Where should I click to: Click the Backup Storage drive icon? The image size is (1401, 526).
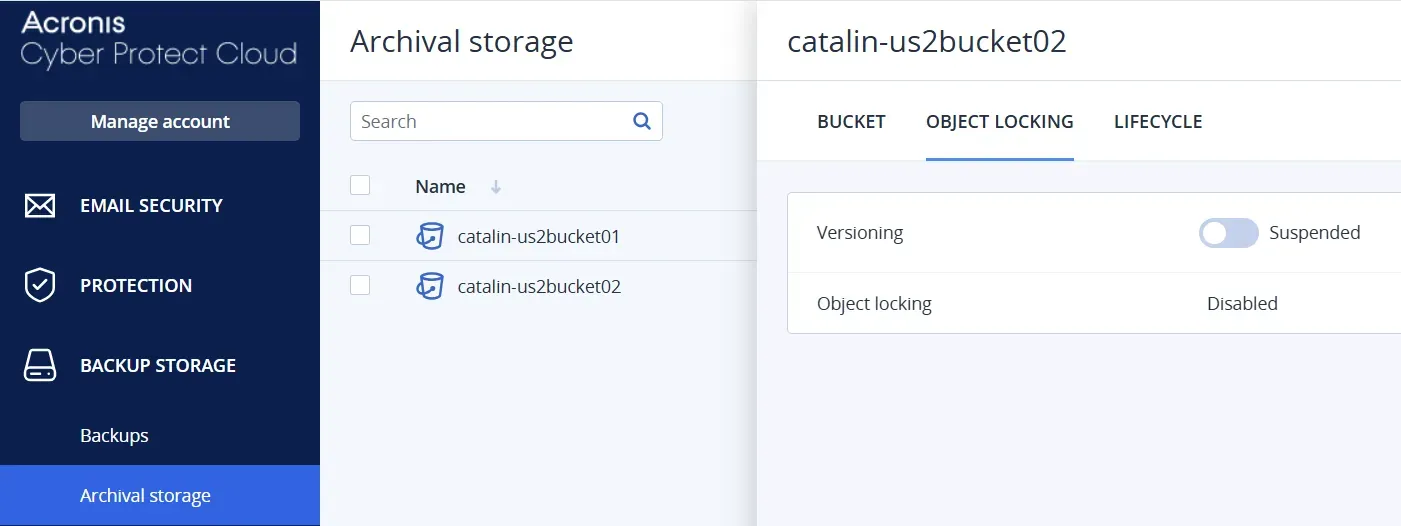coord(40,366)
